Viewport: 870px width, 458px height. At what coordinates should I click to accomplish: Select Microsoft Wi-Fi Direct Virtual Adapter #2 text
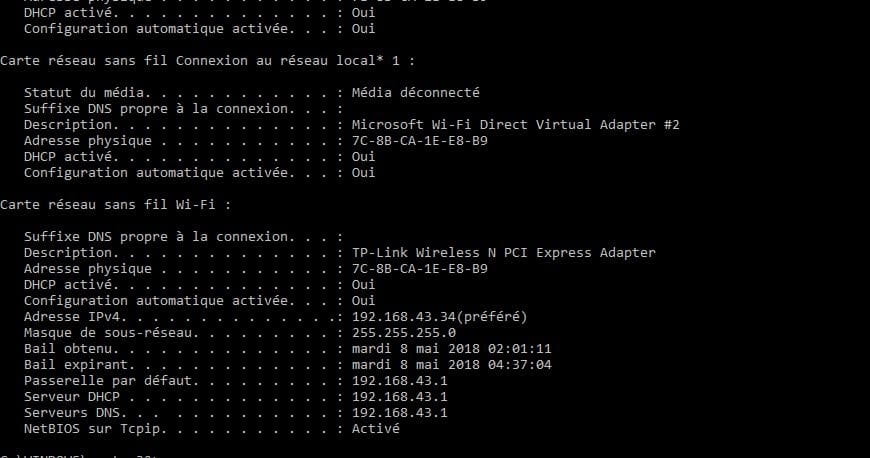tap(516, 125)
